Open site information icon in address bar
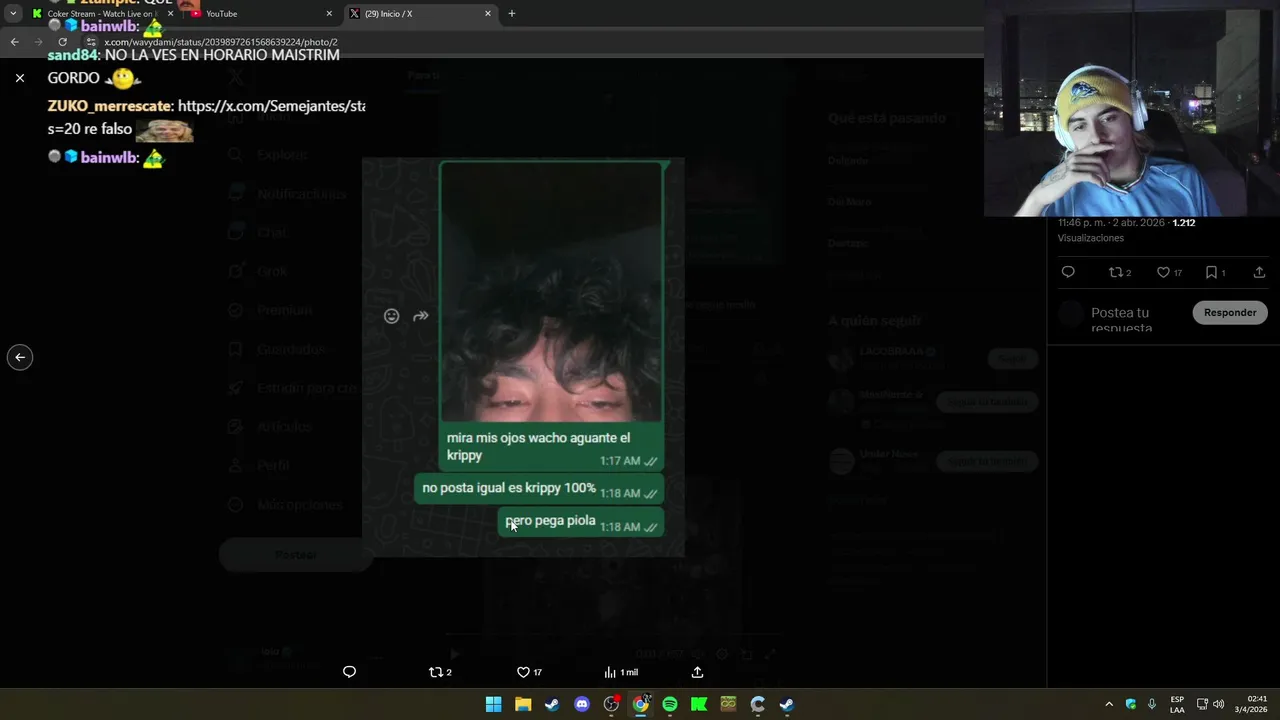The width and height of the screenshot is (1280, 720). point(91,42)
